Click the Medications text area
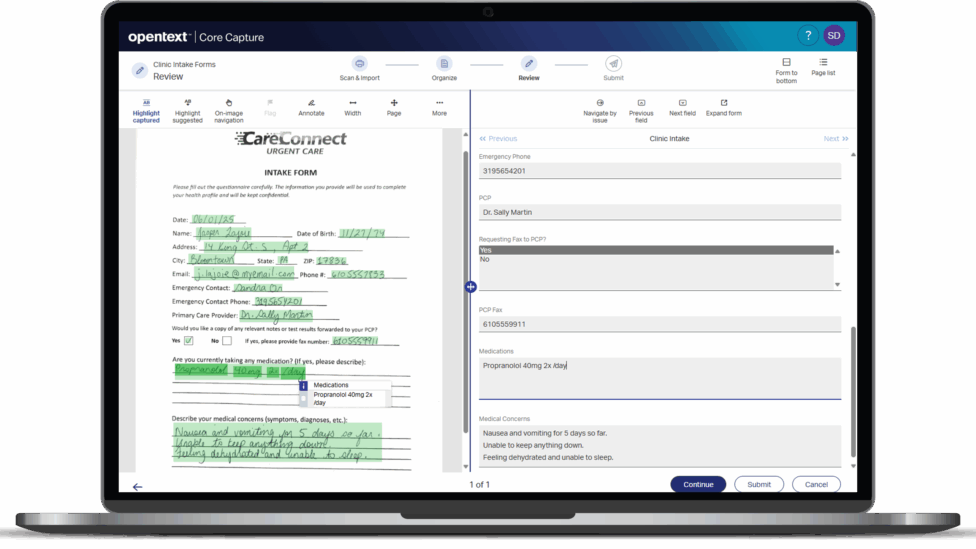The width and height of the screenshot is (976, 549). coord(659,378)
